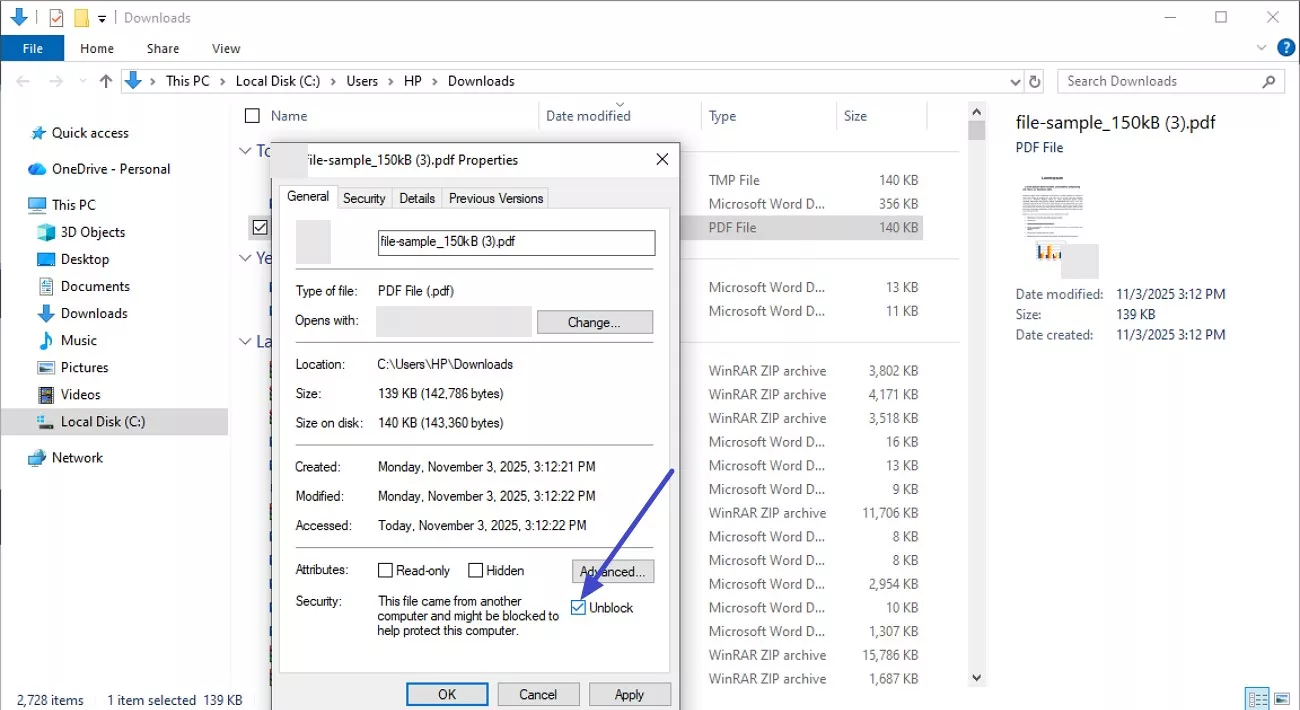Click the search magnifier in the Search Downloads box
This screenshot has width=1300, height=710.
tap(1268, 80)
